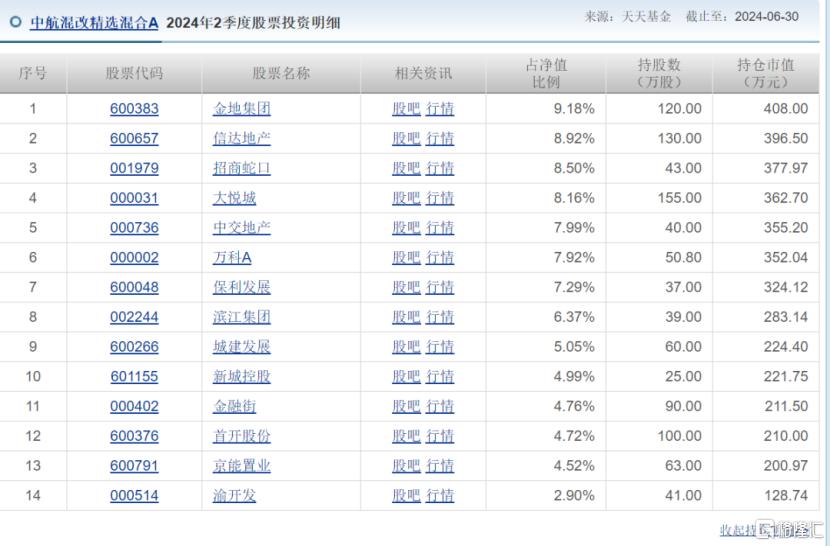The width and height of the screenshot is (830, 546).
Task: Open 股吧 forum for 招商蛇口
Action: (x=406, y=168)
